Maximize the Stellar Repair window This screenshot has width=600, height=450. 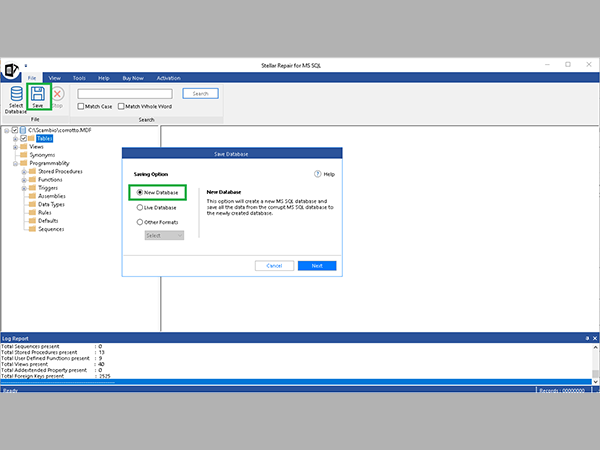(568, 65)
